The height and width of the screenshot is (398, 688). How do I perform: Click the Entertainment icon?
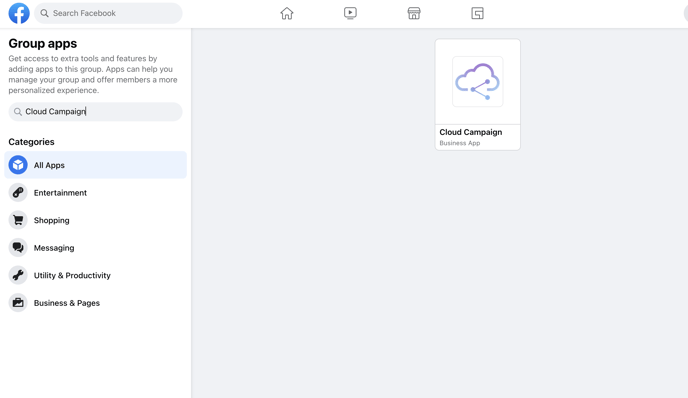point(18,193)
